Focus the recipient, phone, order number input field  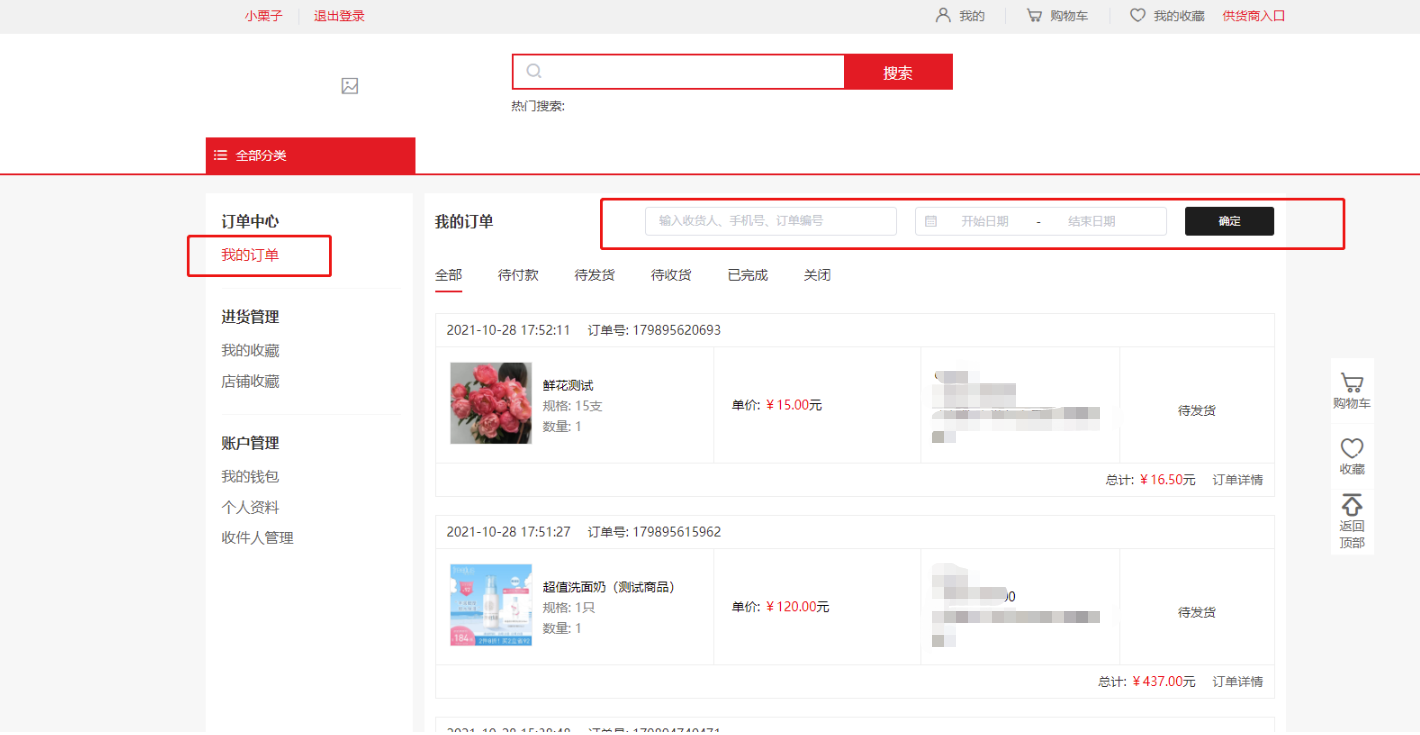(x=770, y=221)
